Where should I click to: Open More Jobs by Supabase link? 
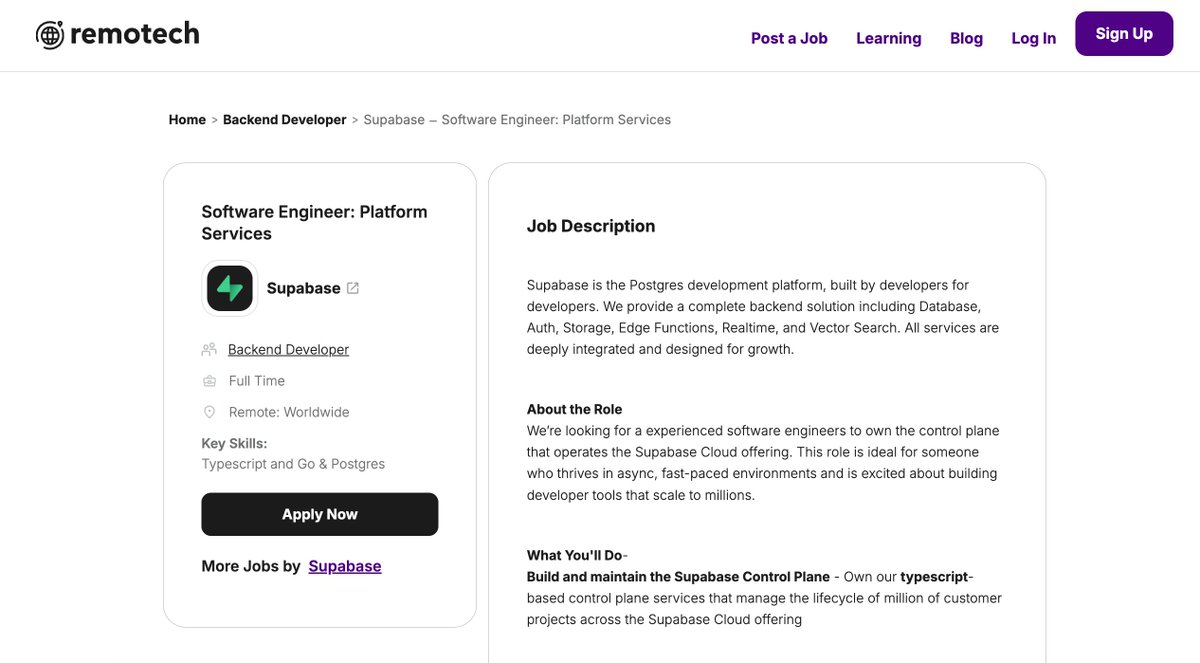pos(345,566)
